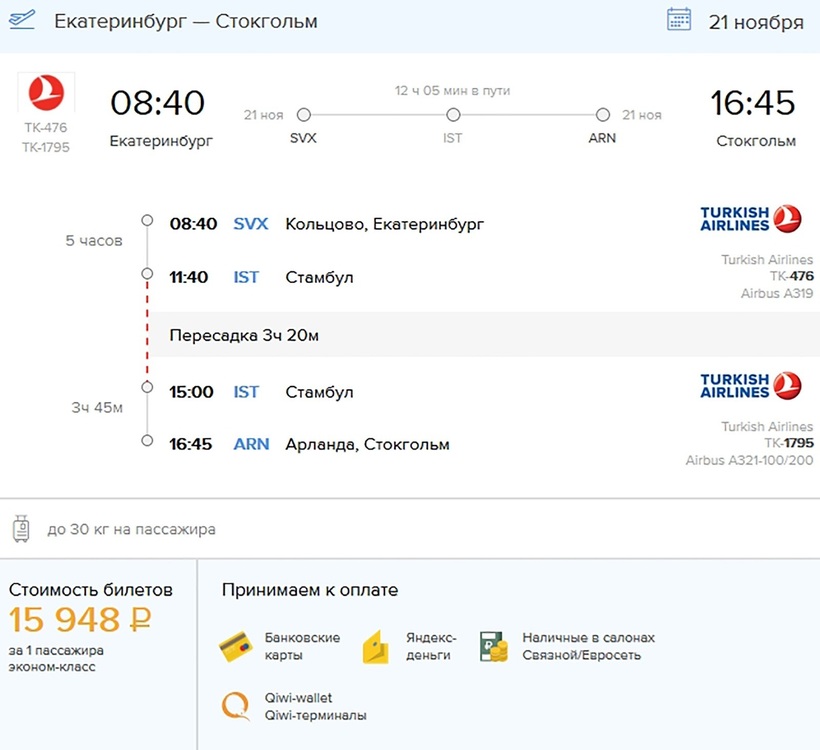The image size is (820, 750).
Task: Click IST code in the 11:40 arrival row
Action: point(246,277)
